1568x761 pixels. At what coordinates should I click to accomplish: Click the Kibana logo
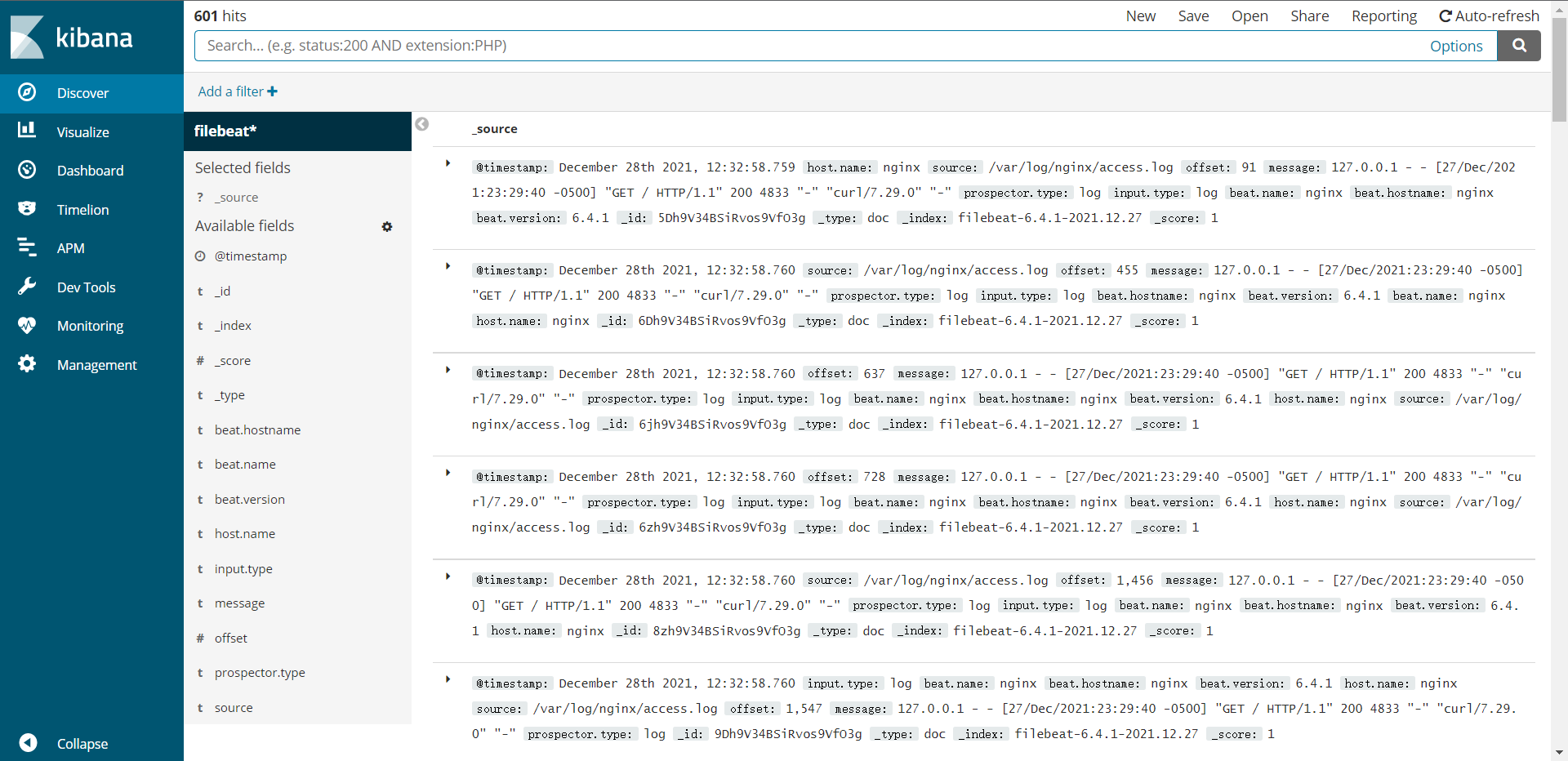[x=72, y=38]
